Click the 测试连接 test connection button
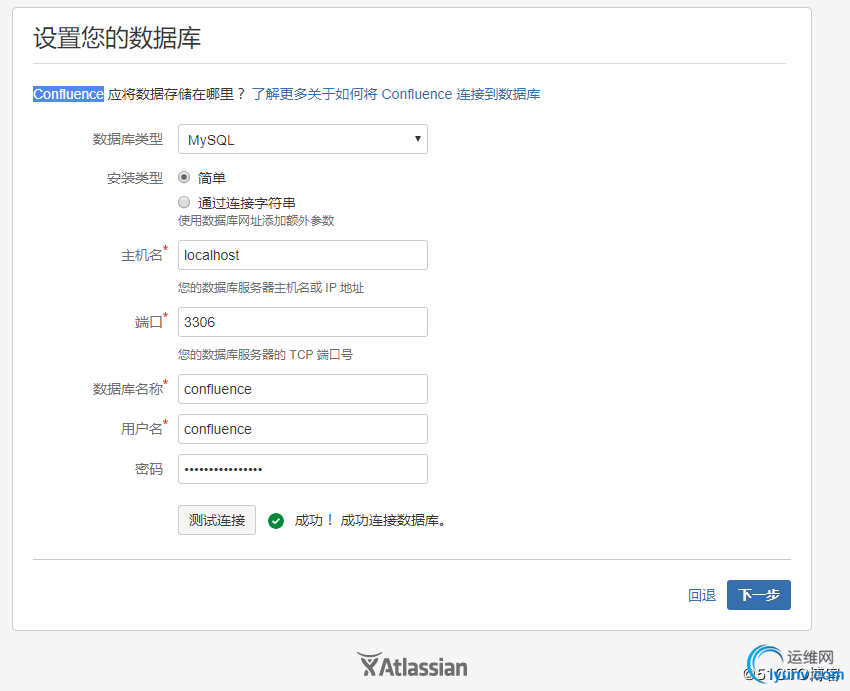This screenshot has height=691, width=850. coord(217,520)
